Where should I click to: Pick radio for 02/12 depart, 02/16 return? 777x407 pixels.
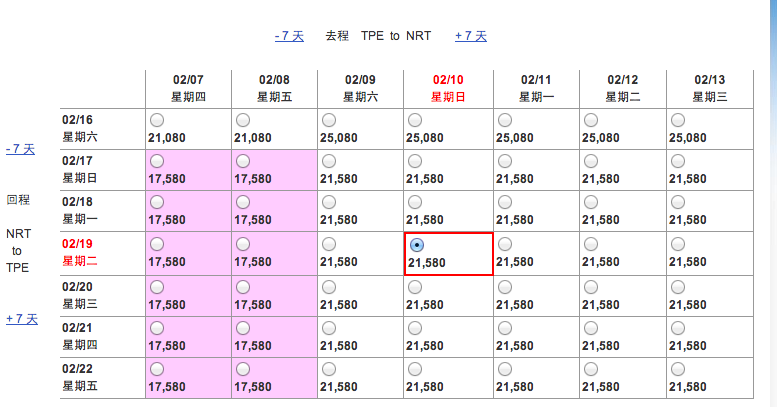tap(591, 120)
